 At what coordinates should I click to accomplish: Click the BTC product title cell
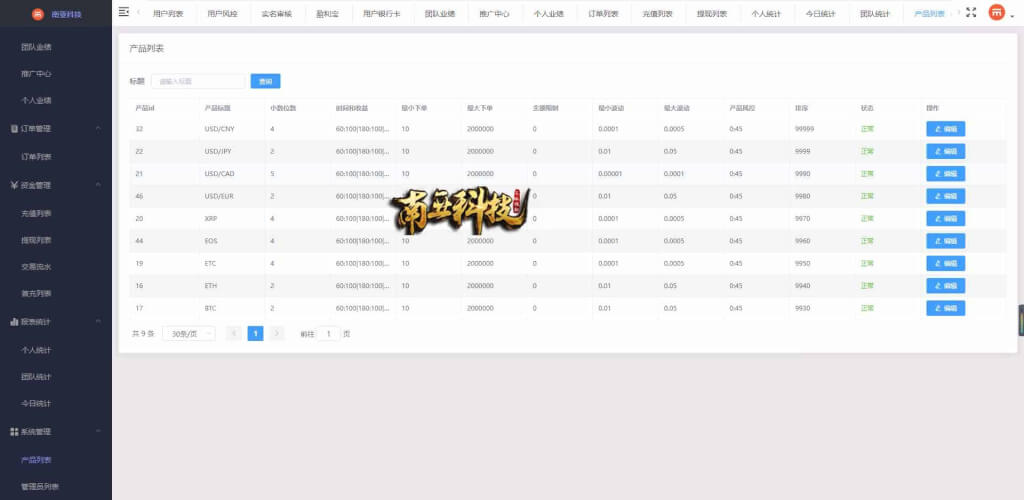pyautogui.click(x=210, y=308)
